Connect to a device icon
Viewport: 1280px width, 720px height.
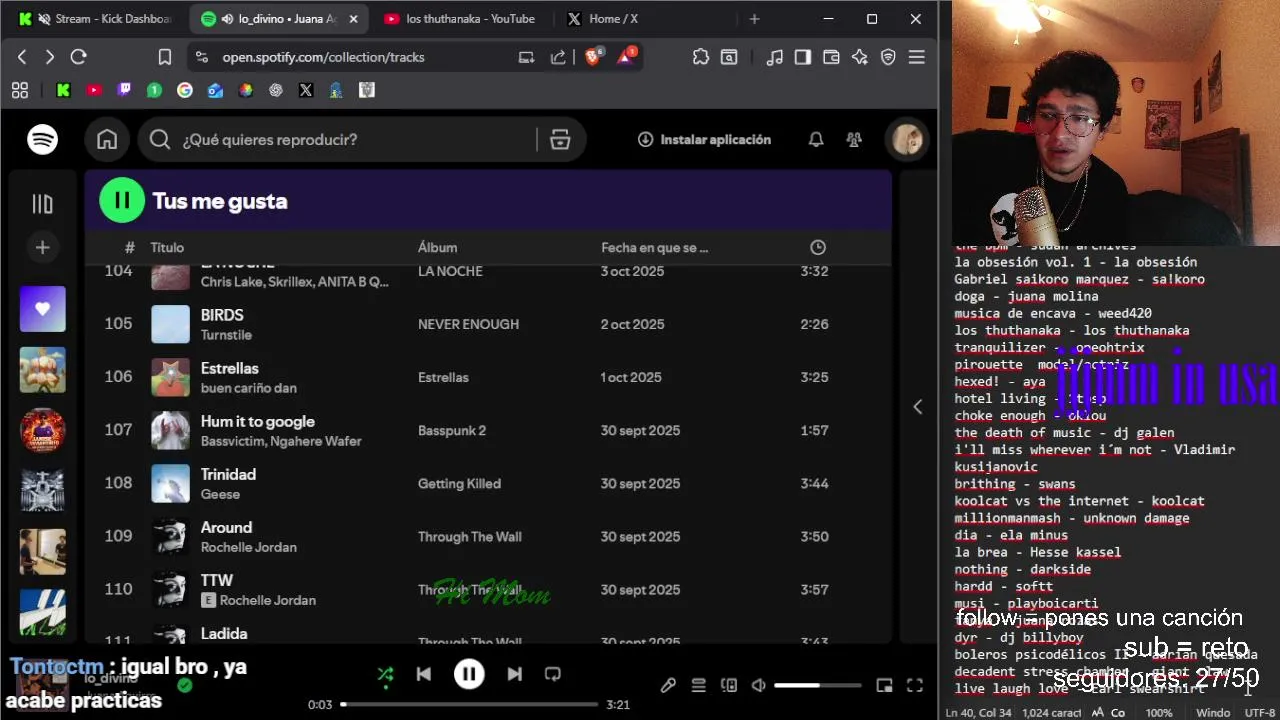(x=729, y=685)
